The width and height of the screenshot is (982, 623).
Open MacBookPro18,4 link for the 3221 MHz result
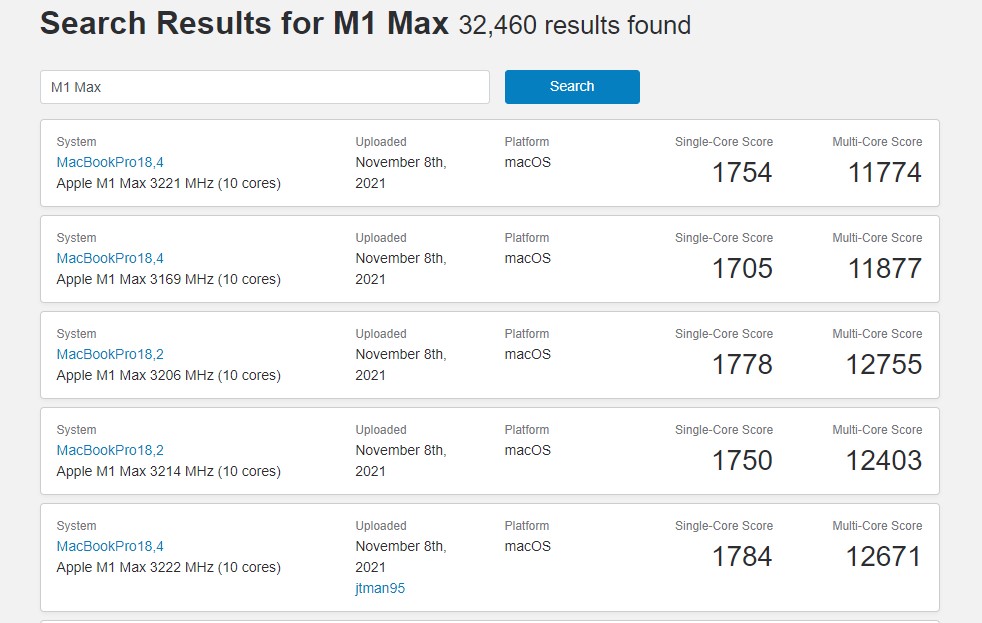(x=110, y=162)
